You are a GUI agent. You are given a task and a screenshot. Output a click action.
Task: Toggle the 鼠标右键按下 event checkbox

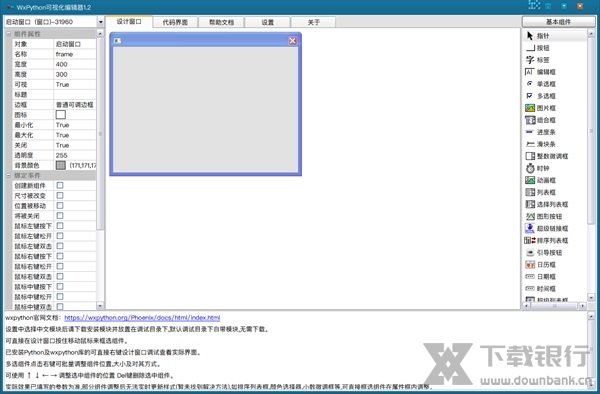[x=60, y=256]
